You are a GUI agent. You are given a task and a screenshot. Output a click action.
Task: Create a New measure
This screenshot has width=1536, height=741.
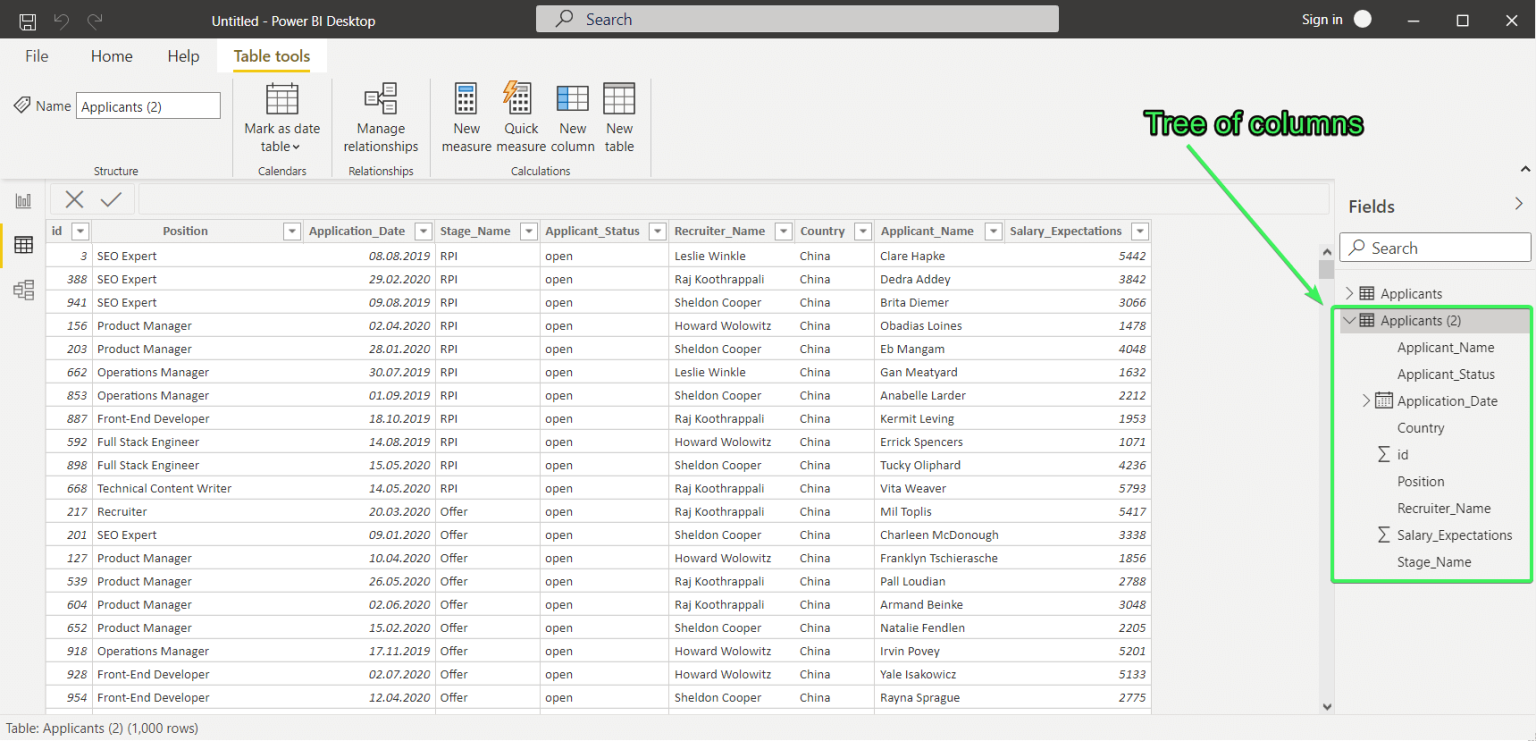(465, 113)
